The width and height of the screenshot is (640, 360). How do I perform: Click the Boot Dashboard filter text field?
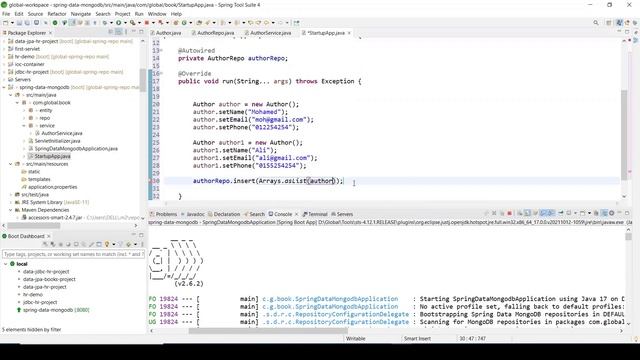[x=73, y=254]
